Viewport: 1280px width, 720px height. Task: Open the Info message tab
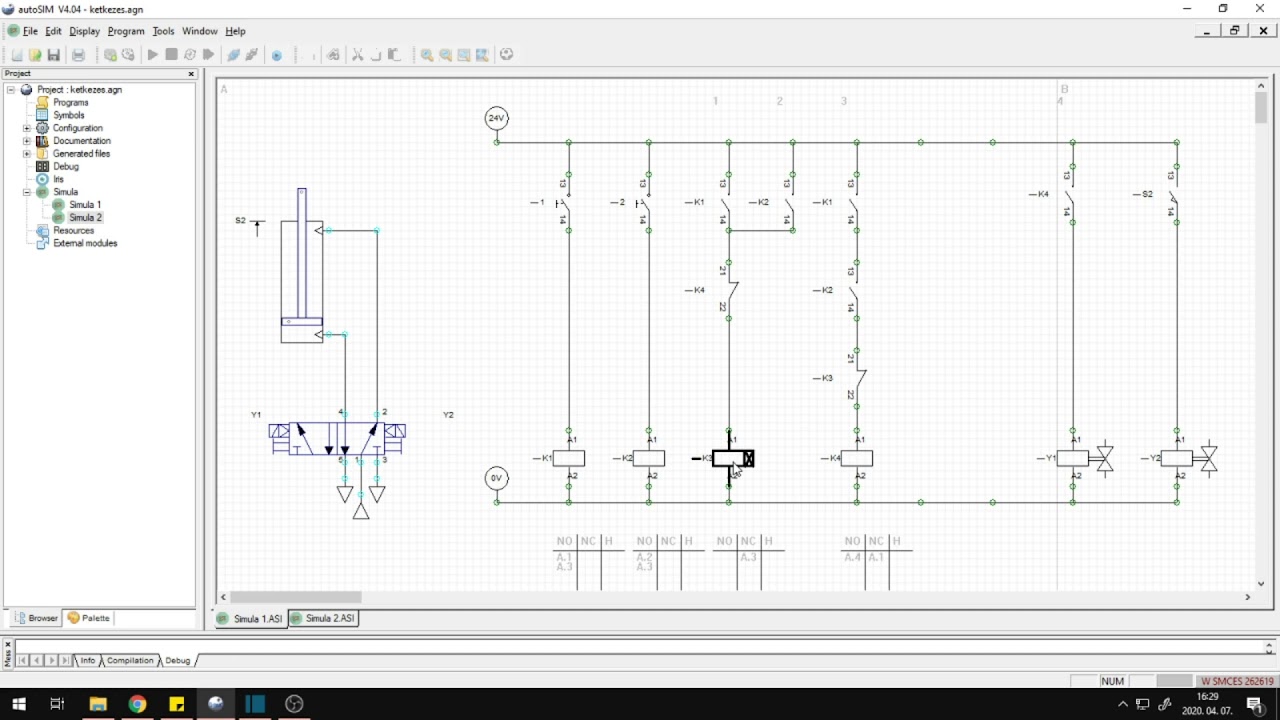[x=88, y=661]
